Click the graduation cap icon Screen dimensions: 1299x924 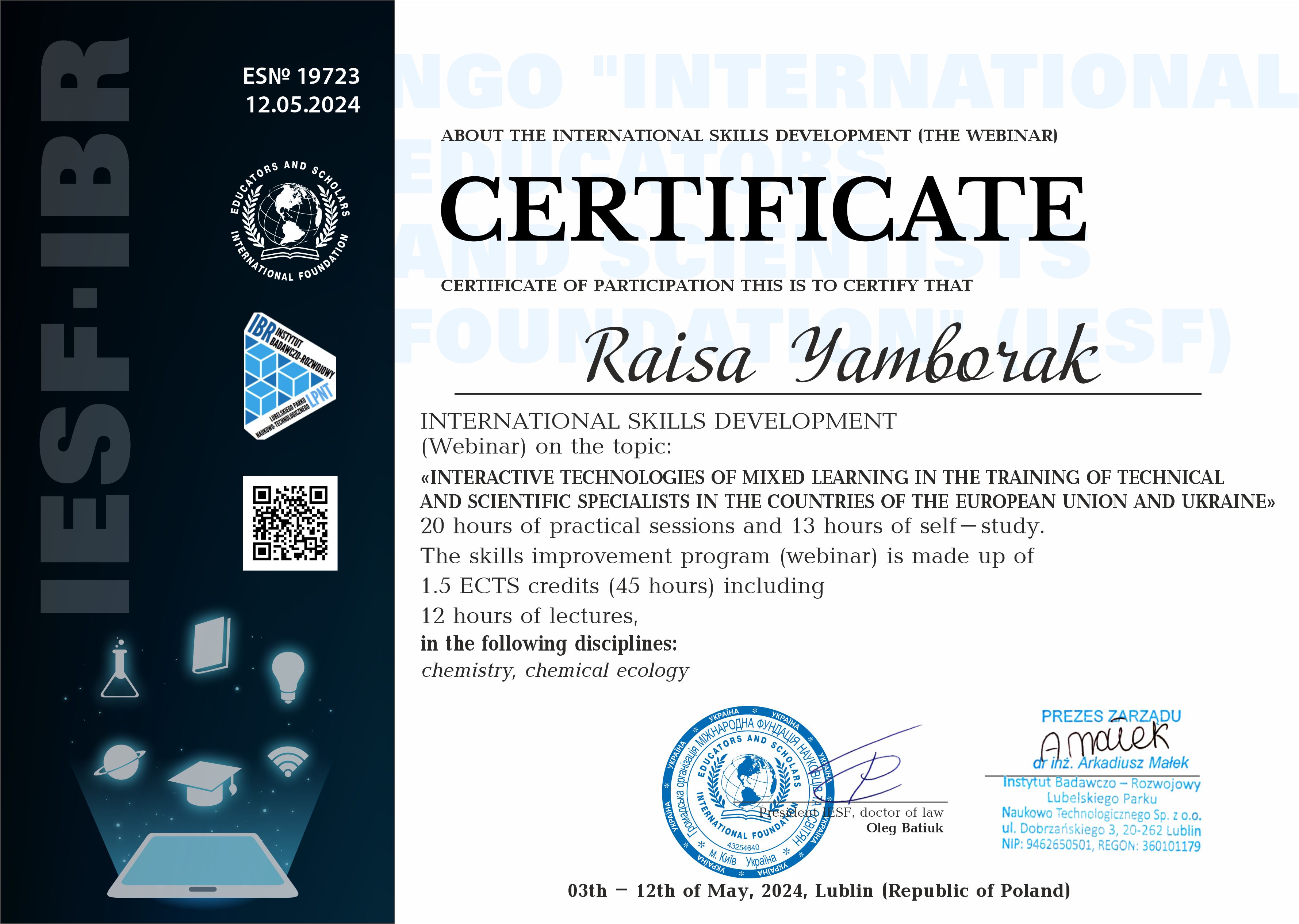coord(205,782)
